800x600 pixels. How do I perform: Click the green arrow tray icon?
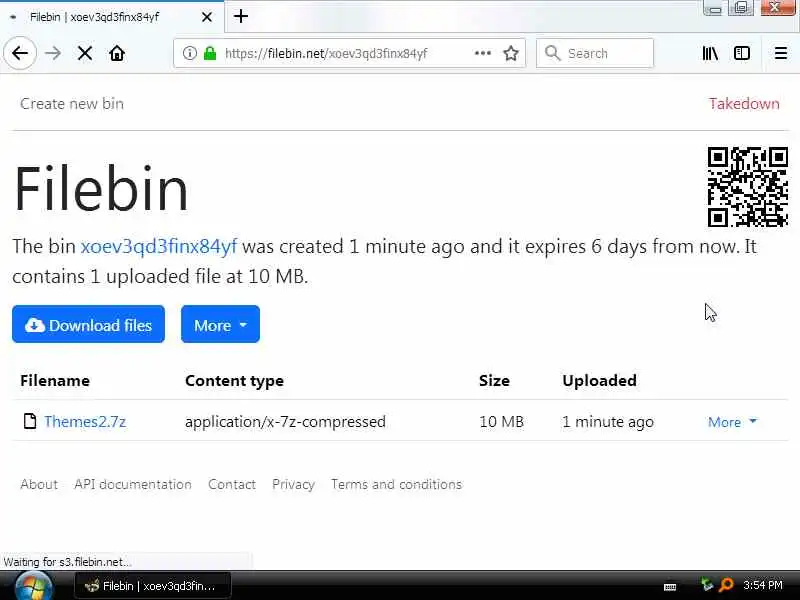tap(707, 585)
